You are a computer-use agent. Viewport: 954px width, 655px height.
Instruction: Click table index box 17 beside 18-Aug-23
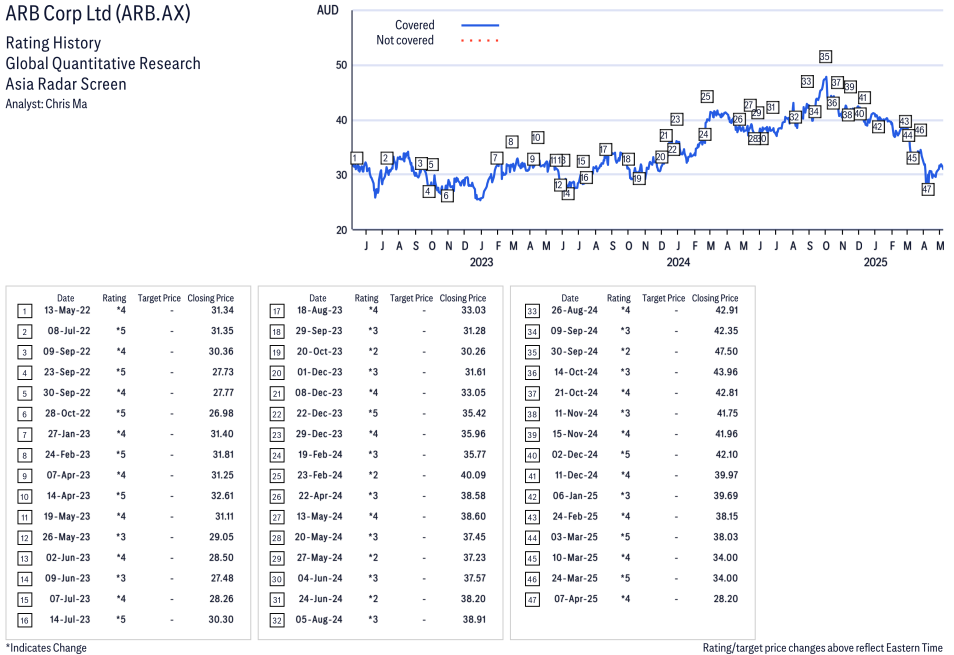(277, 311)
